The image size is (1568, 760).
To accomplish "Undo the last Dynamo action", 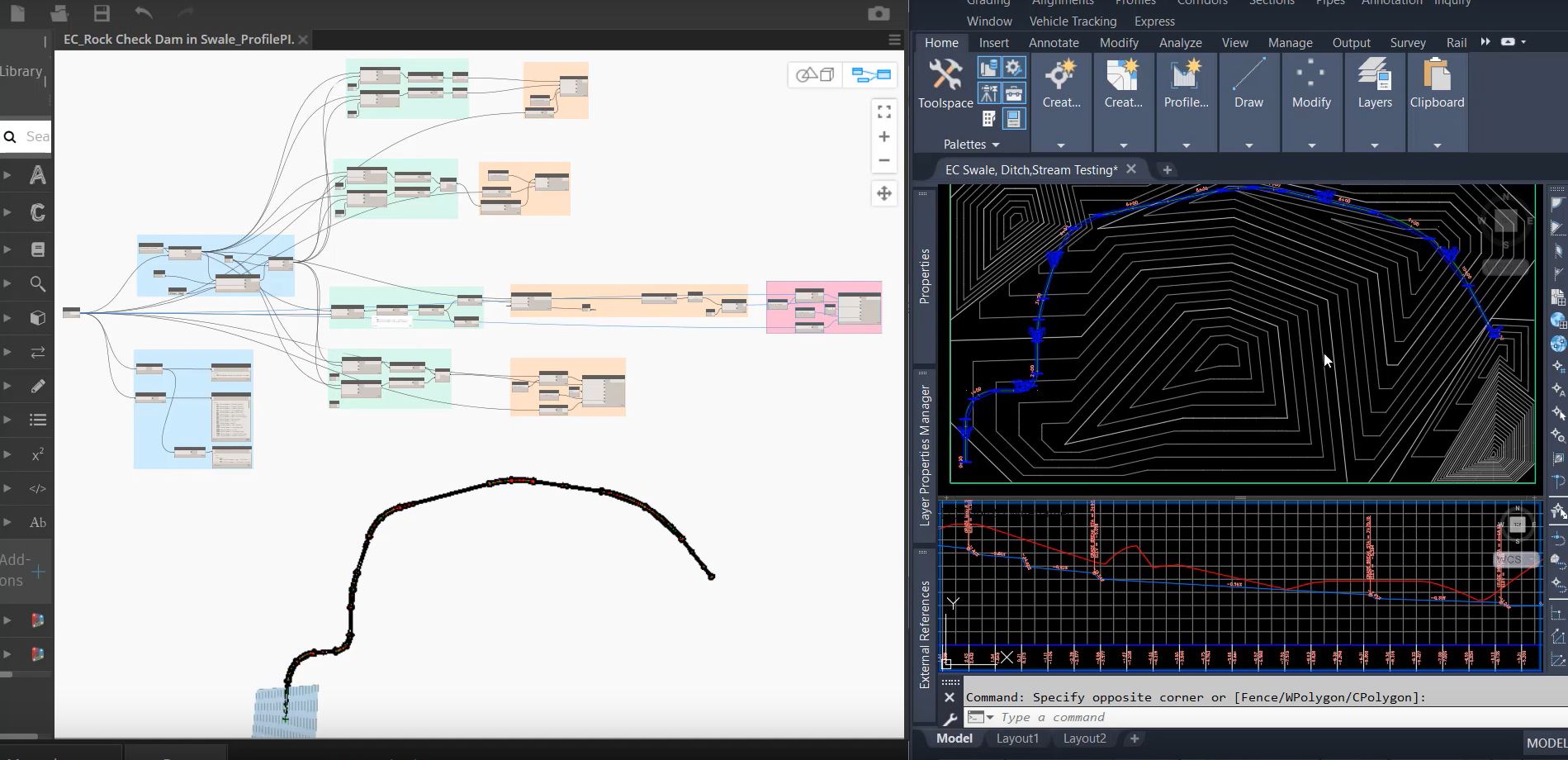I will tap(143, 12).
